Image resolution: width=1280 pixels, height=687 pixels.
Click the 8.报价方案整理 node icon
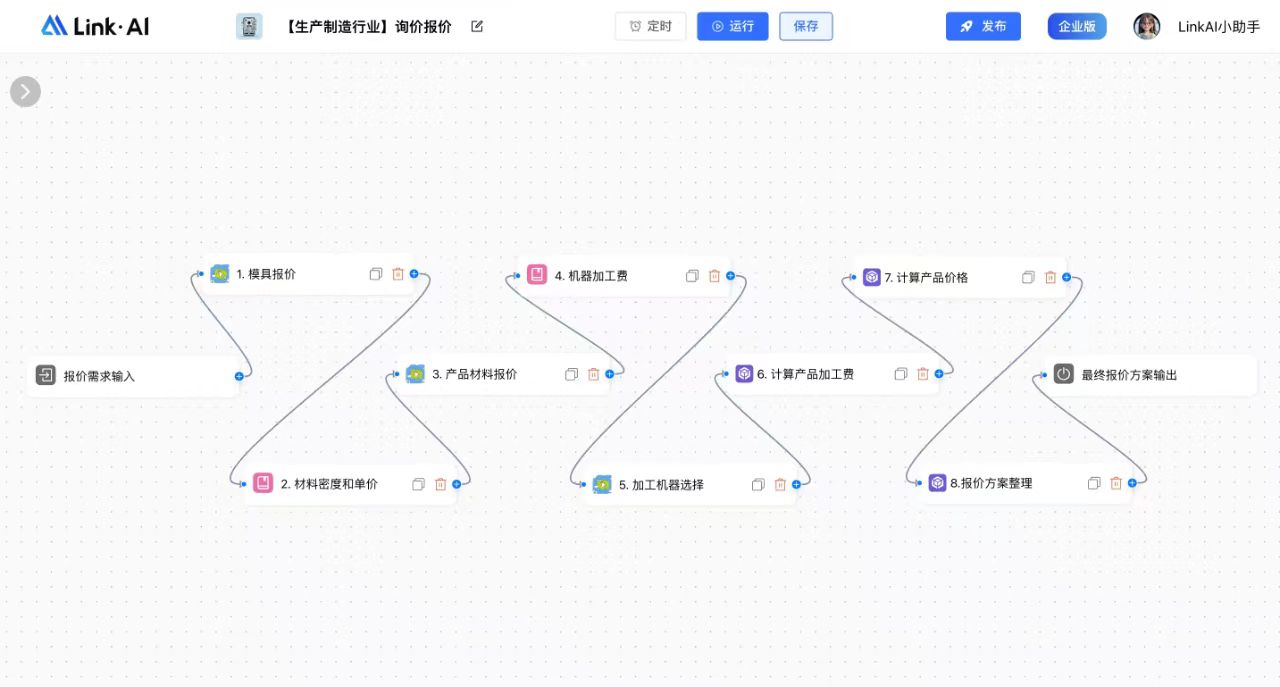point(937,483)
